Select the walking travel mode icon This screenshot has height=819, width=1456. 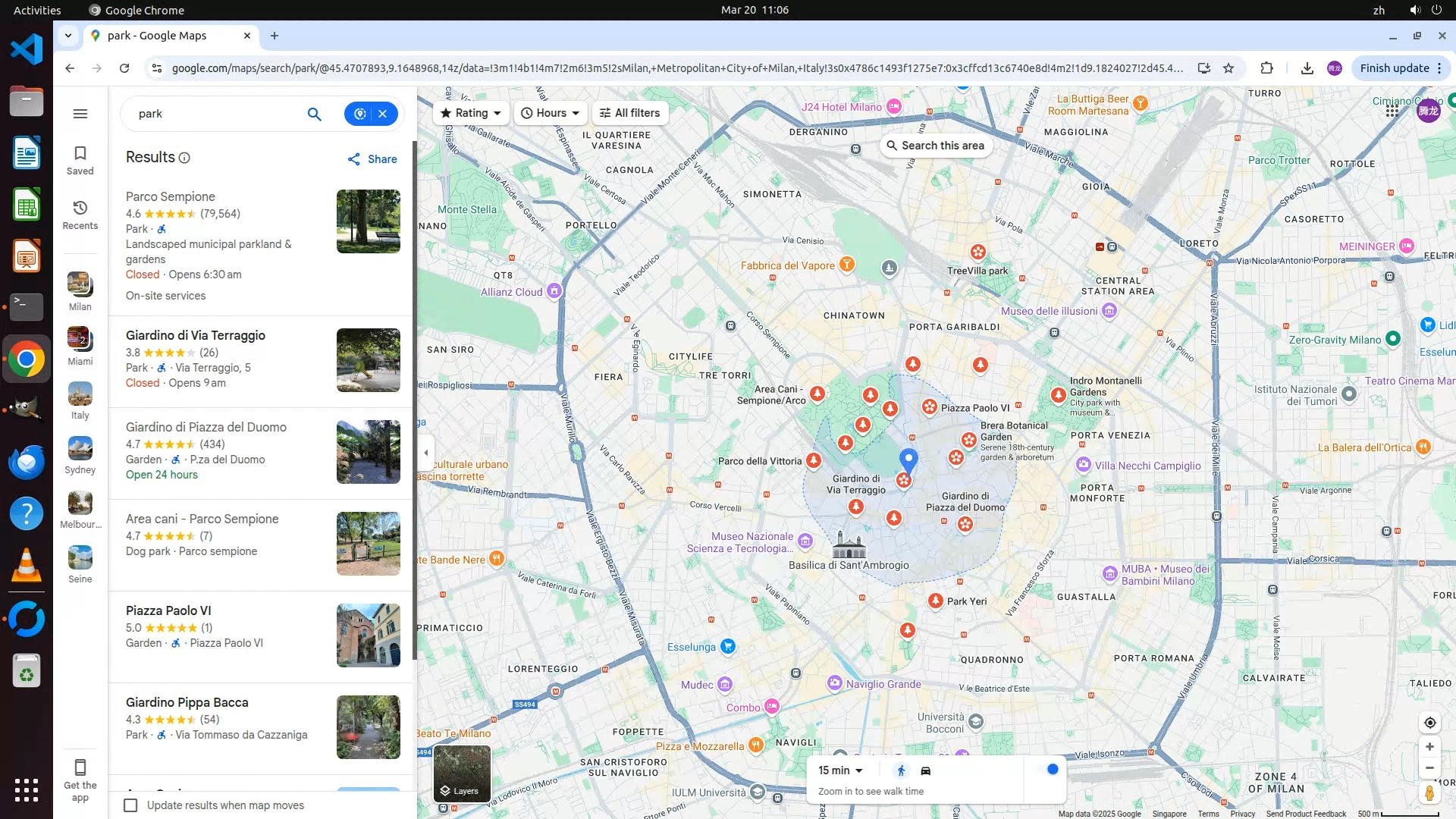pos(901,770)
